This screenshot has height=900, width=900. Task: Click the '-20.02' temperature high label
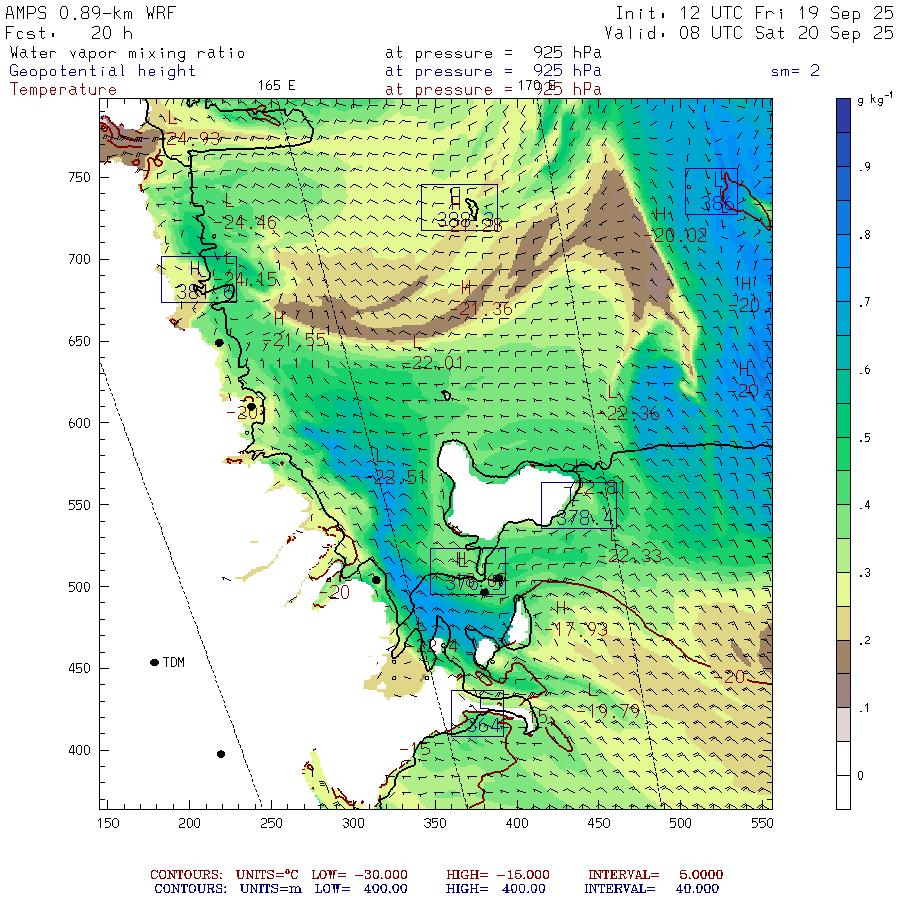[x=675, y=235]
